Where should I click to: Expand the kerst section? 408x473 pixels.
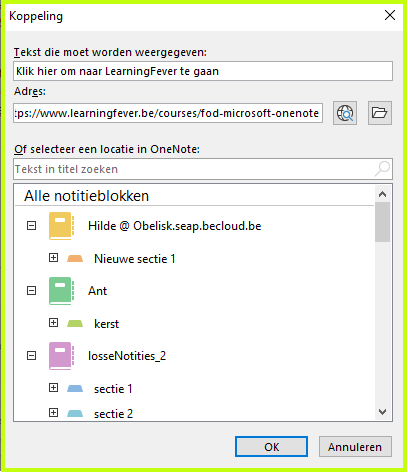[53, 323]
